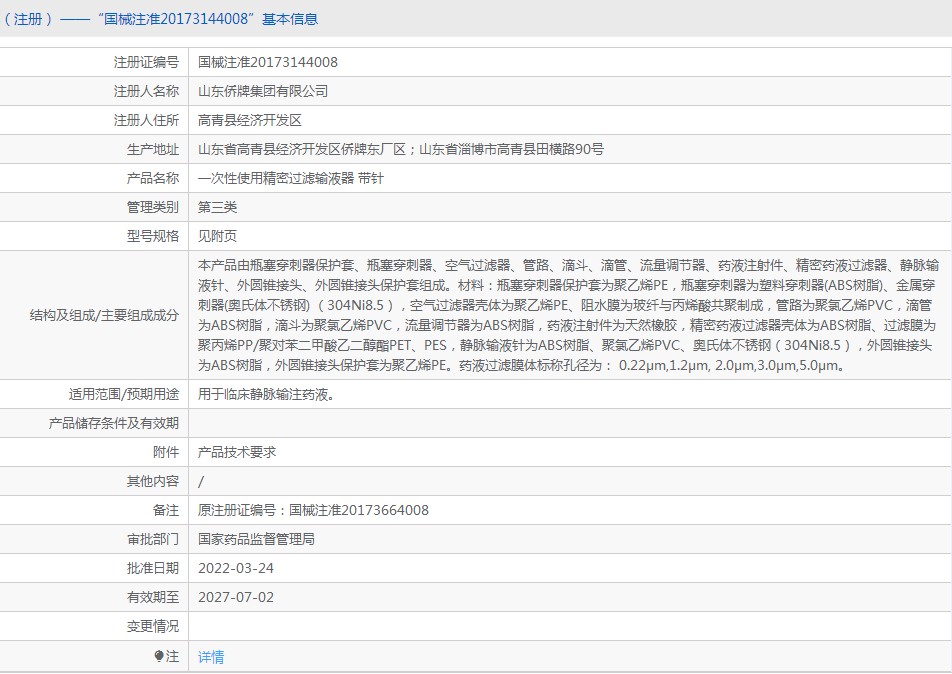The height and width of the screenshot is (674, 952).
Task: Select expiry date 2027-07-02
Action: pyautogui.click(x=236, y=597)
